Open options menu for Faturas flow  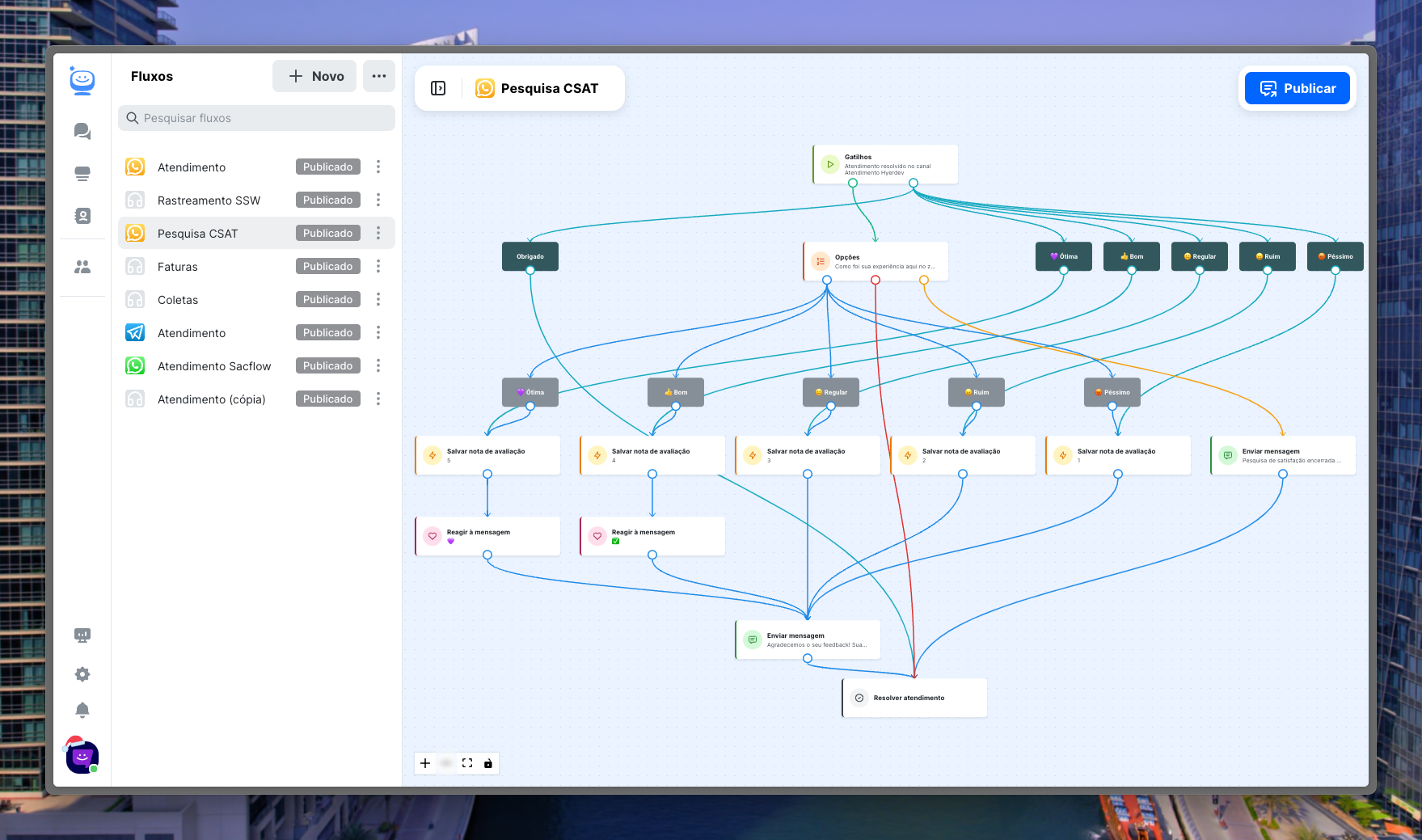[378, 266]
